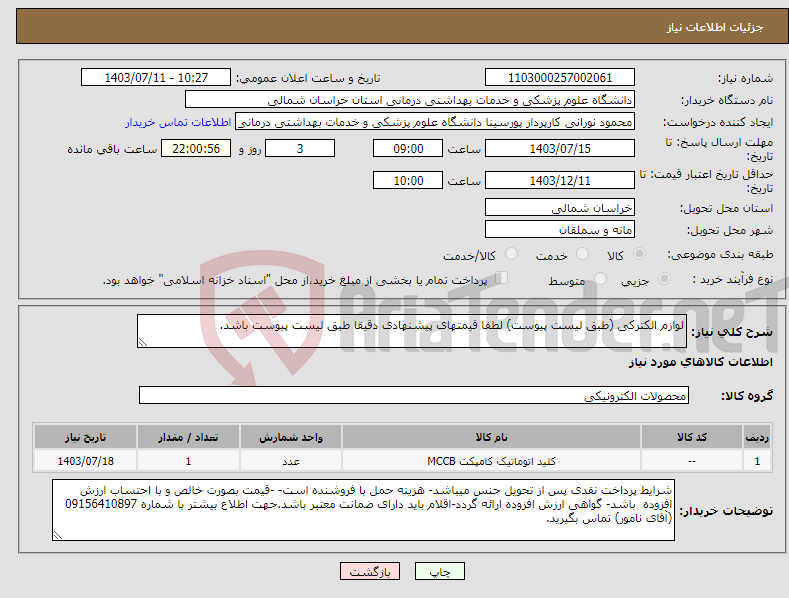
Task: Select the متوسط purchase type radio
Action: pos(600,279)
